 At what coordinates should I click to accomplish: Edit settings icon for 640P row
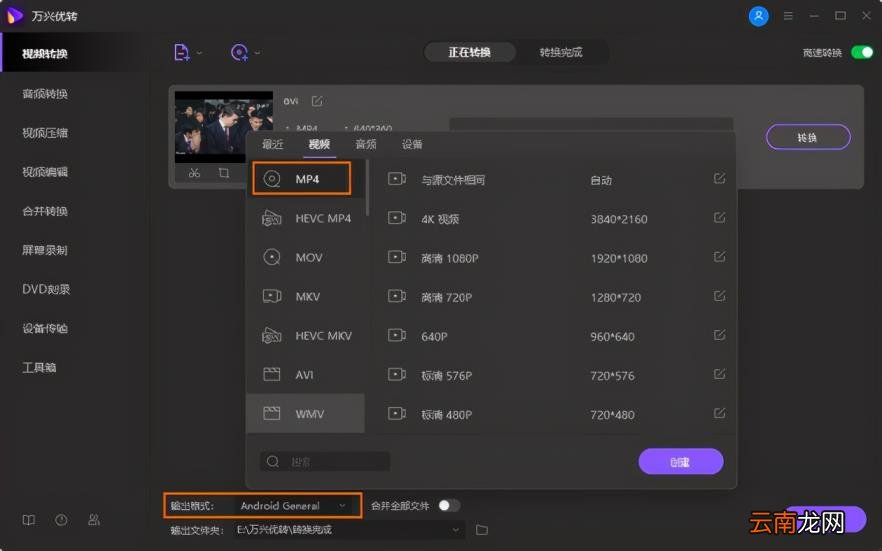(x=719, y=335)
